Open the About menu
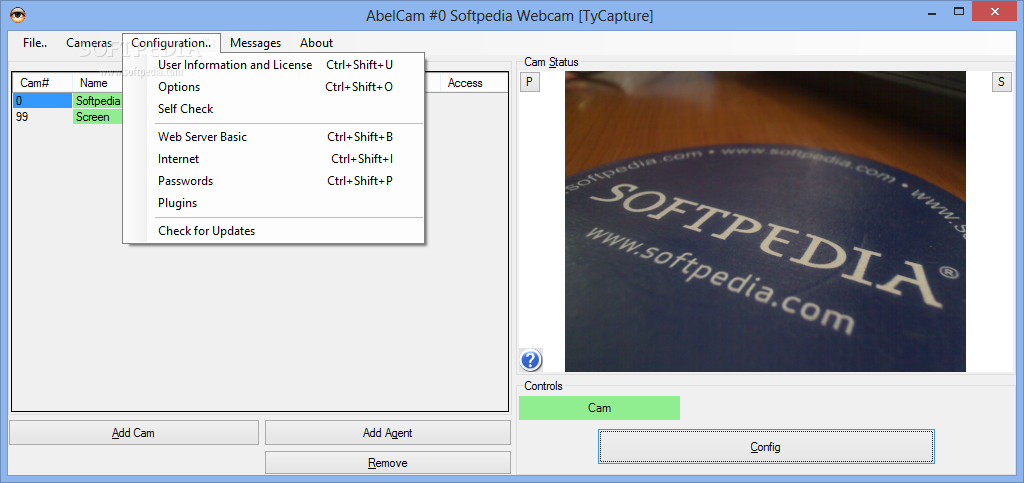 [317, 42]
